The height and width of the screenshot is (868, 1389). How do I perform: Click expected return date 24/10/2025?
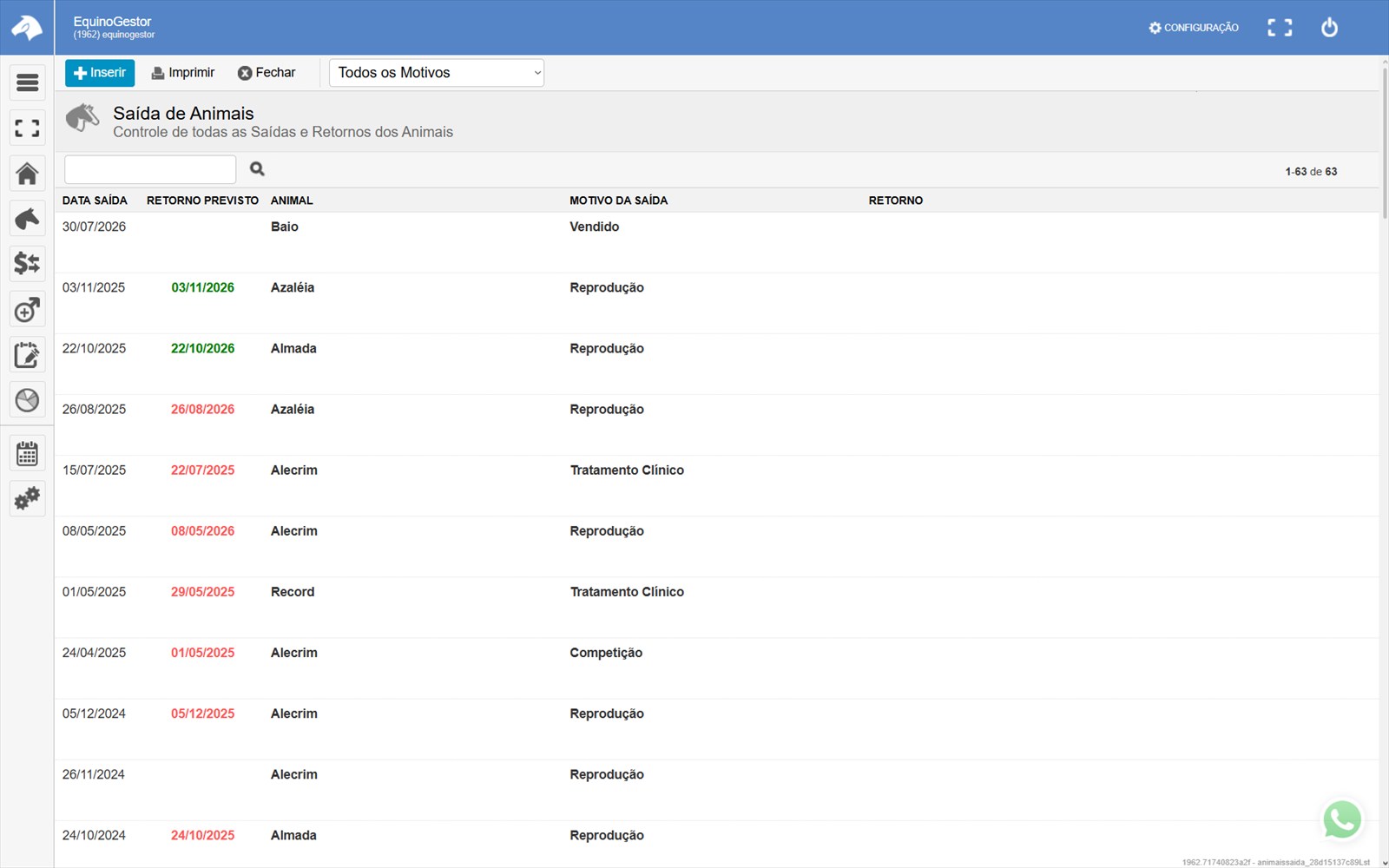click(202, 836)
